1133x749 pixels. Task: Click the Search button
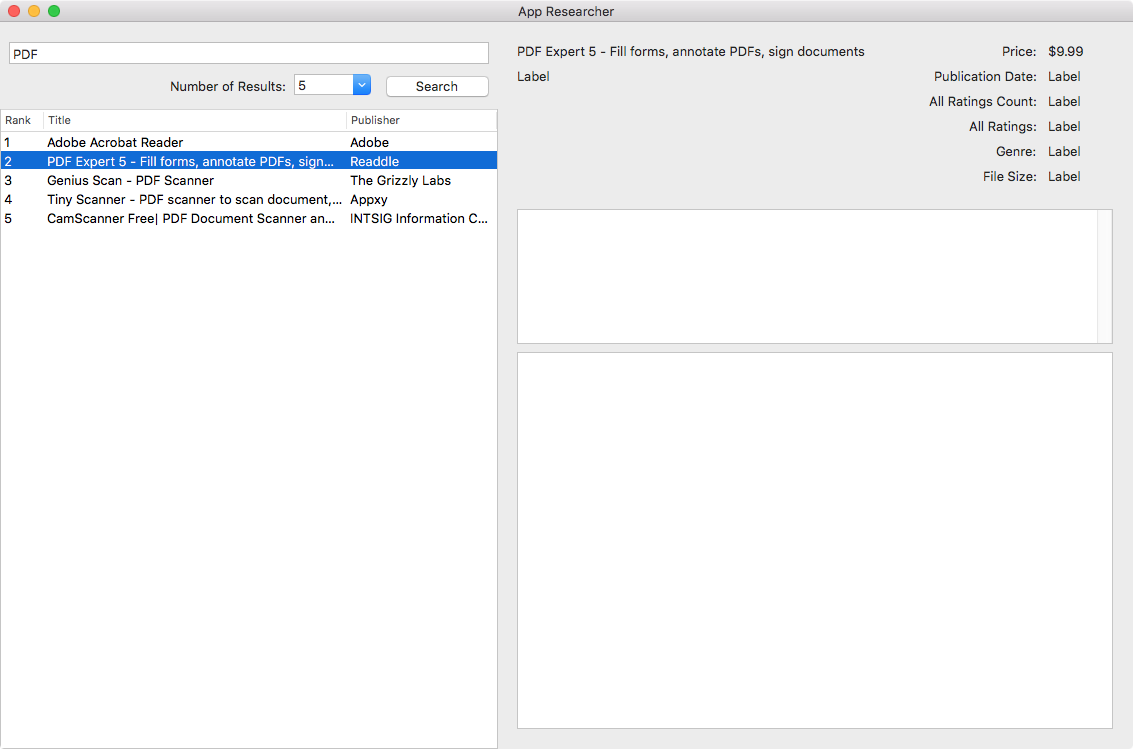pos(437,87)
